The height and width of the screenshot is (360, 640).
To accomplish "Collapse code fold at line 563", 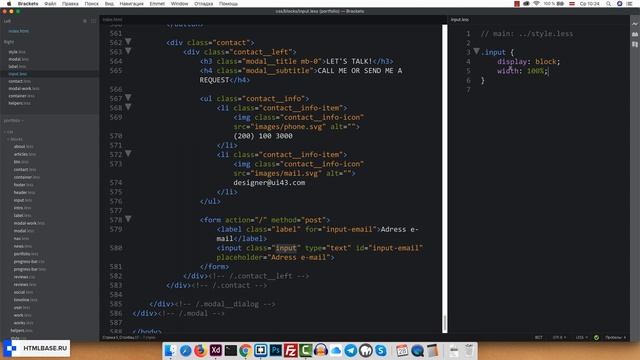I will tap(128, 51).
